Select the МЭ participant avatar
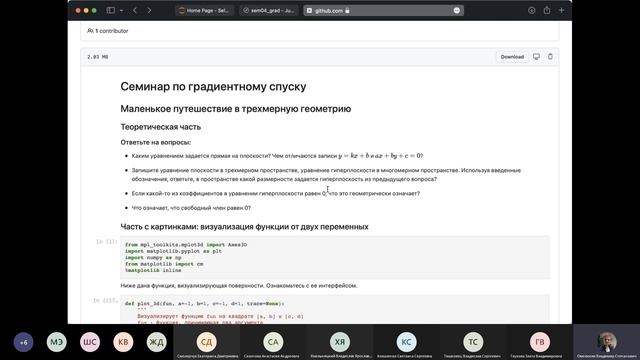 pyautogui.click(x=57, y=342)
